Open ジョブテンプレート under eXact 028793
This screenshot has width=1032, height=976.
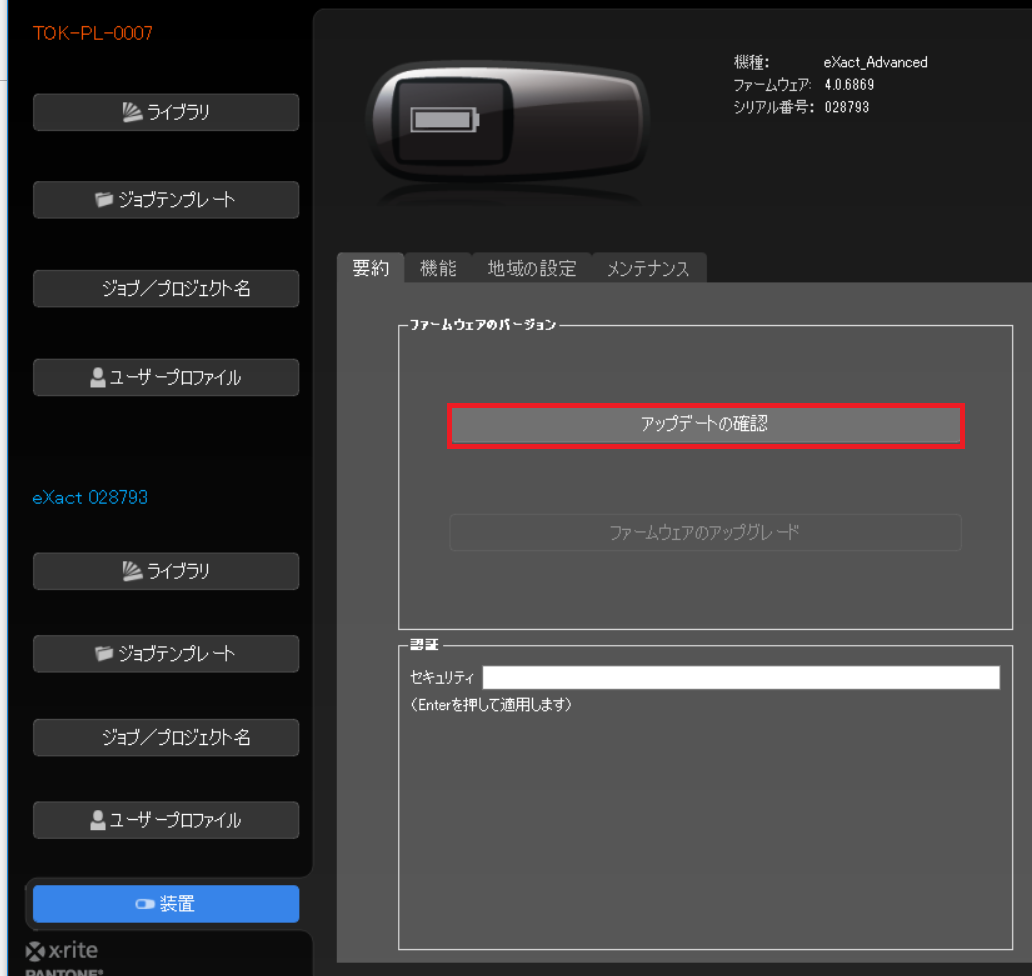point(166,654)
